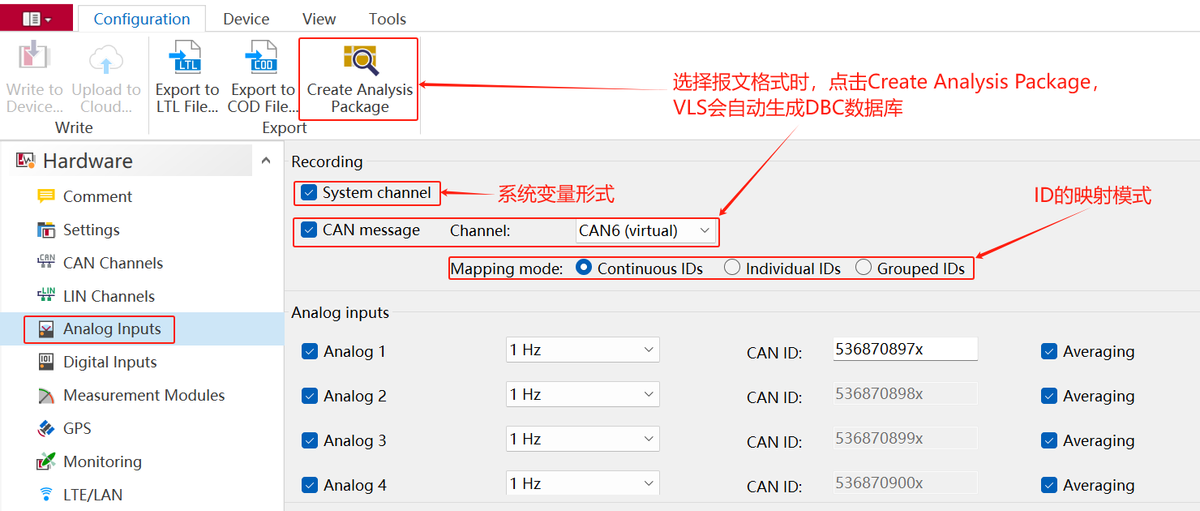Uncheck the System channel checkbox
The width and height of the screenshot is (1200, 511).
tap(309, 193)
